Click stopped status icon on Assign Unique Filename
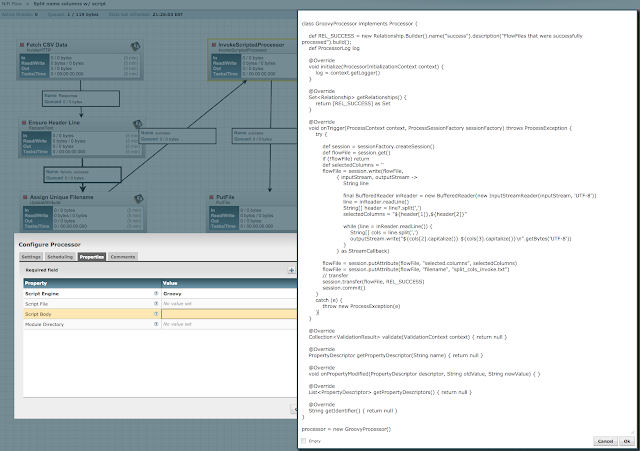 [x=25, y=197]
